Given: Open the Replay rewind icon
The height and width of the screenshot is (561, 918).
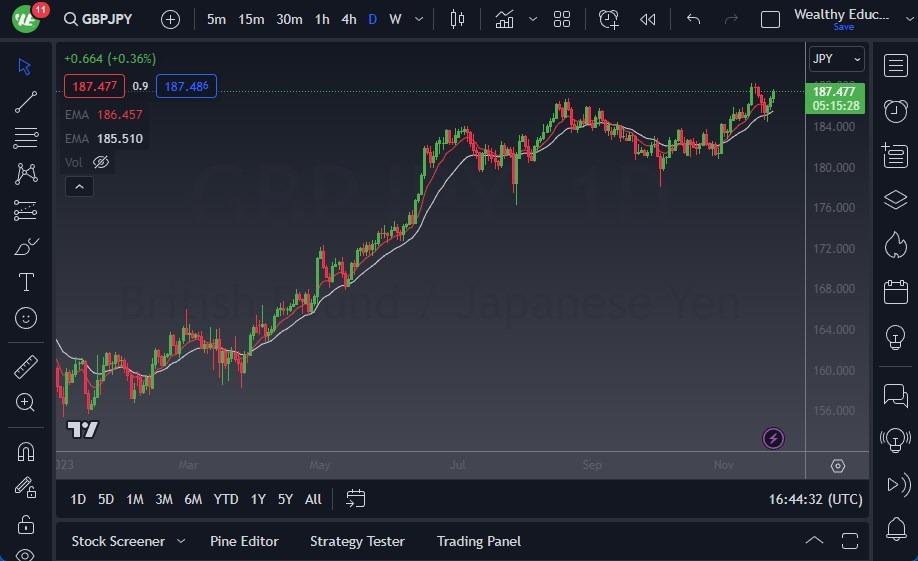Looking at the screenshot, I should (x=648, y=19).
